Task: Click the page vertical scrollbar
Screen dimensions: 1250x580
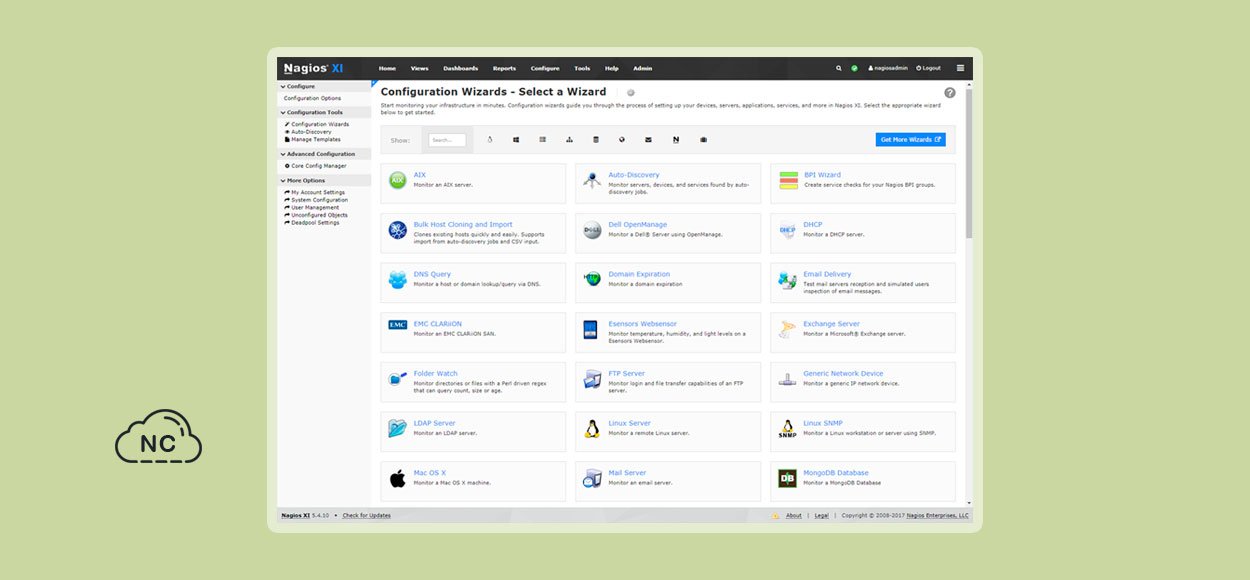Action: coord(969,165)
